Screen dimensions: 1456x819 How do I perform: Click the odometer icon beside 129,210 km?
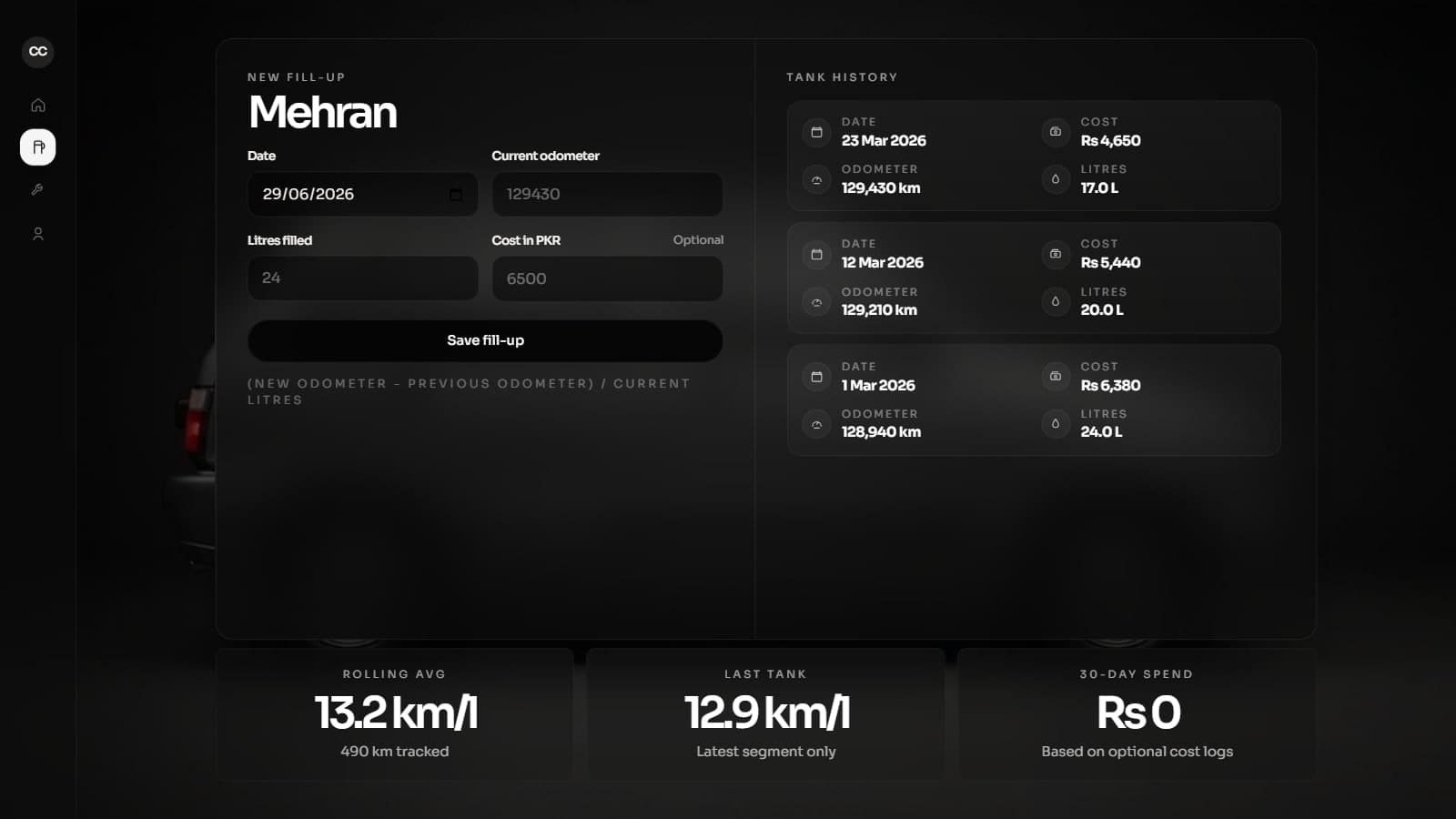click(x=816, y=301)
